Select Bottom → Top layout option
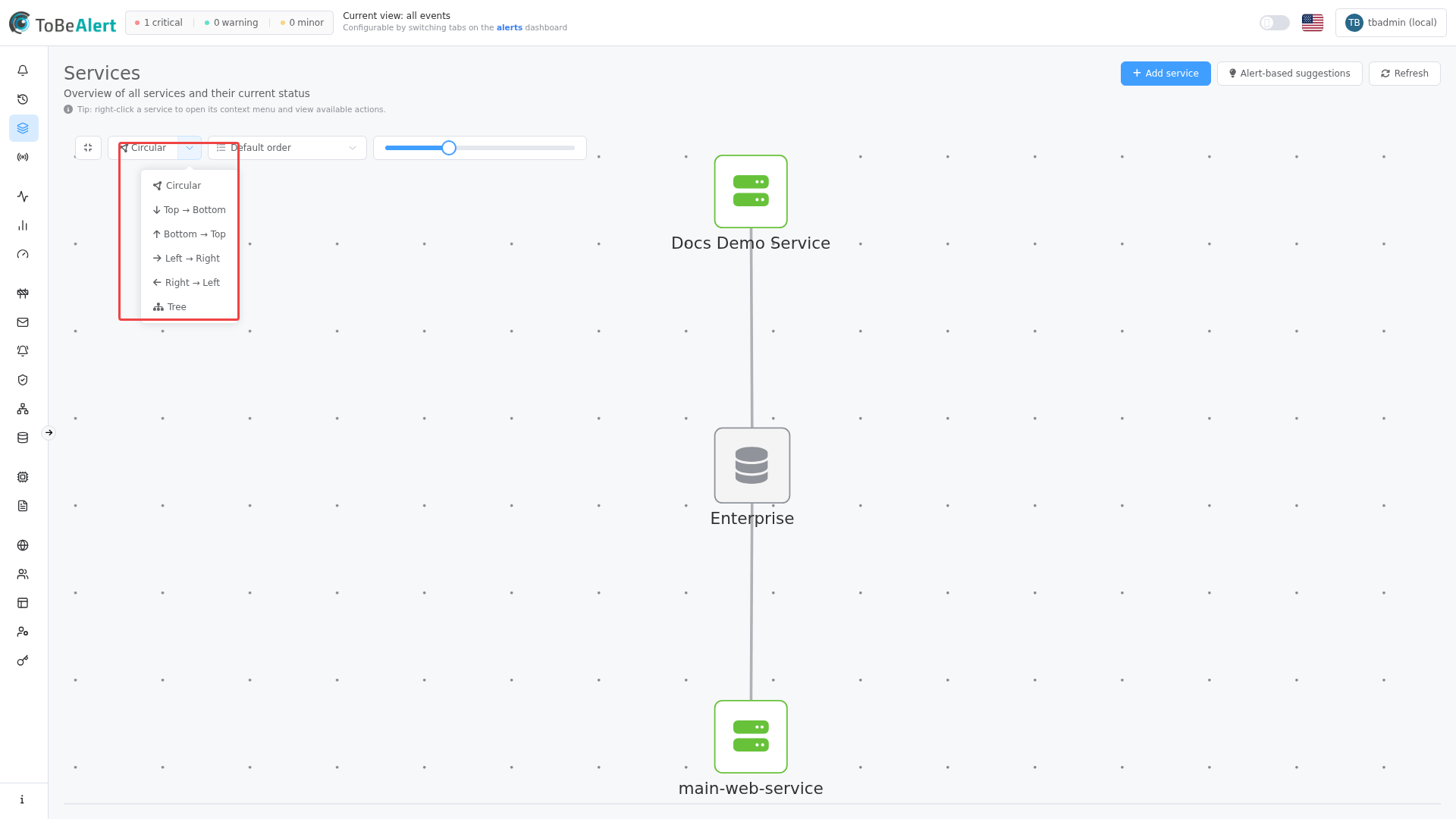Viewport: 1456px width, 819px height. (189, 234)
